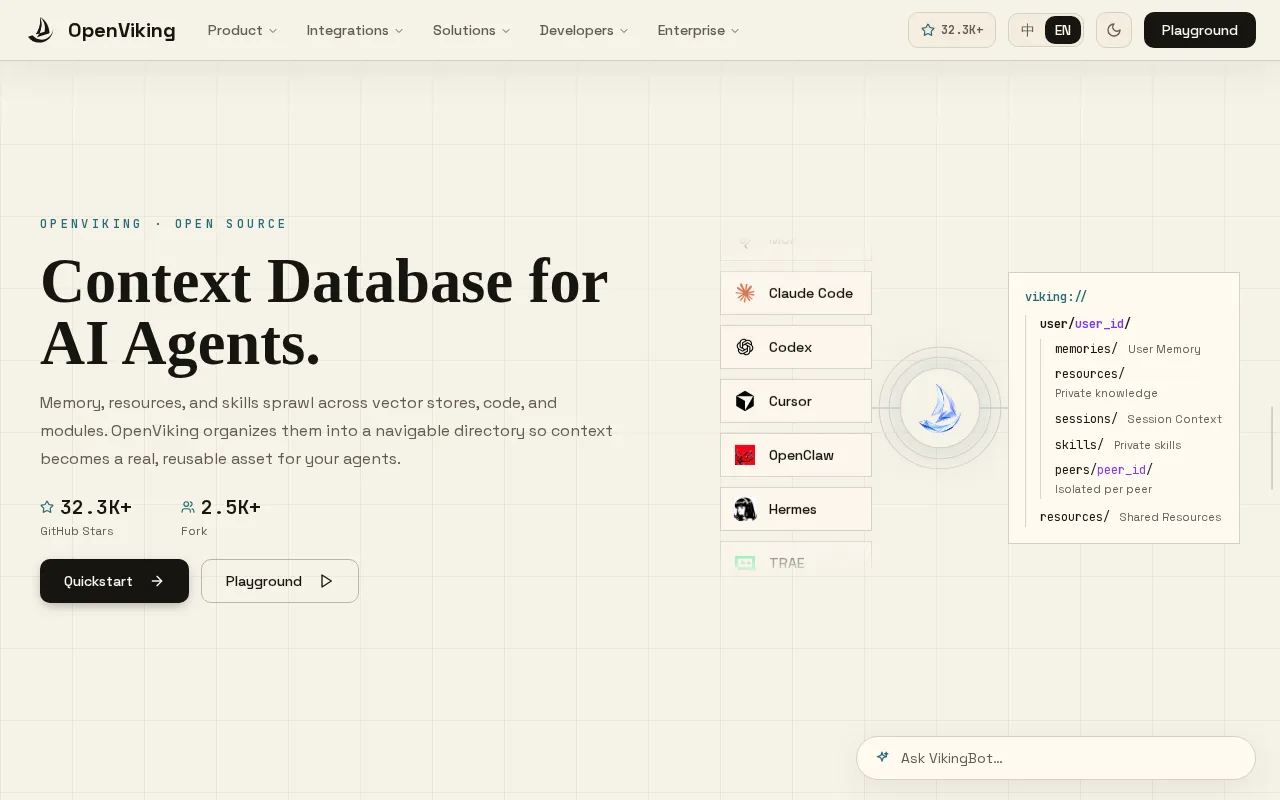
Task: Click the resources/ Shared Resources row
Action: point(1131,517)
